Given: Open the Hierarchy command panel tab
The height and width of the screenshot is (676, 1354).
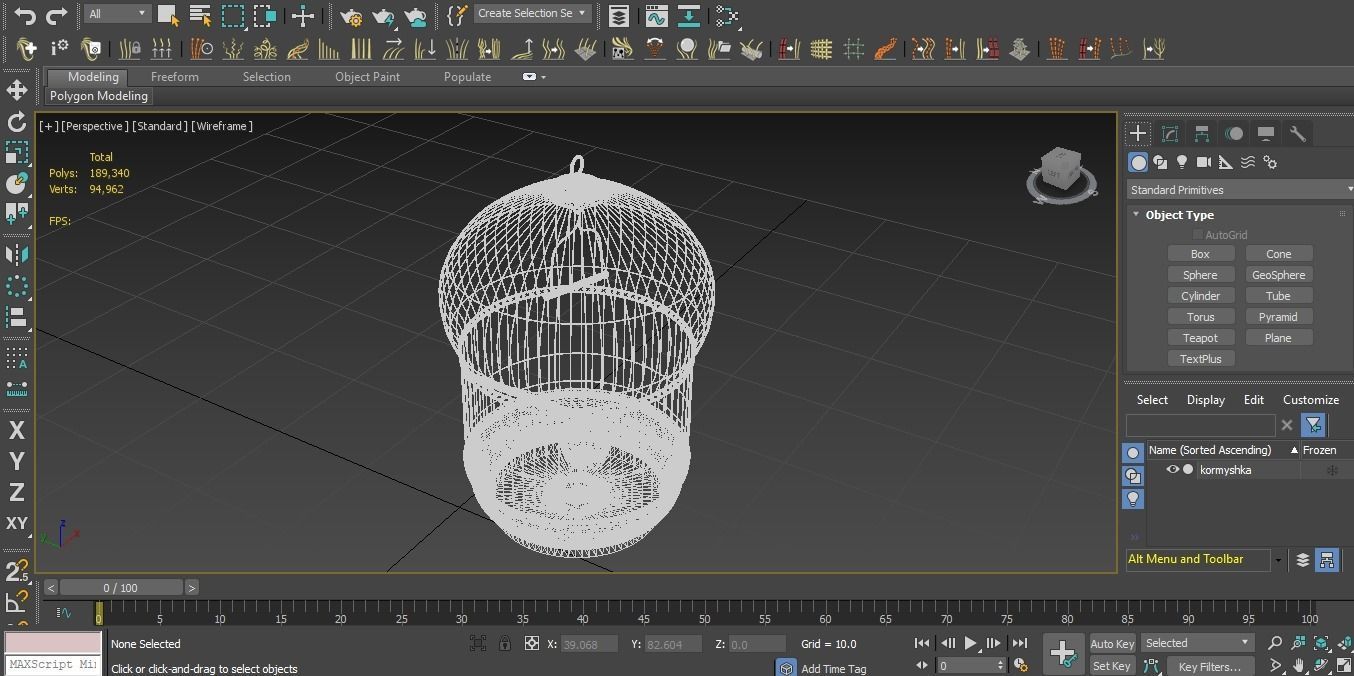Looking at the screenshot, I should 1202,134.
